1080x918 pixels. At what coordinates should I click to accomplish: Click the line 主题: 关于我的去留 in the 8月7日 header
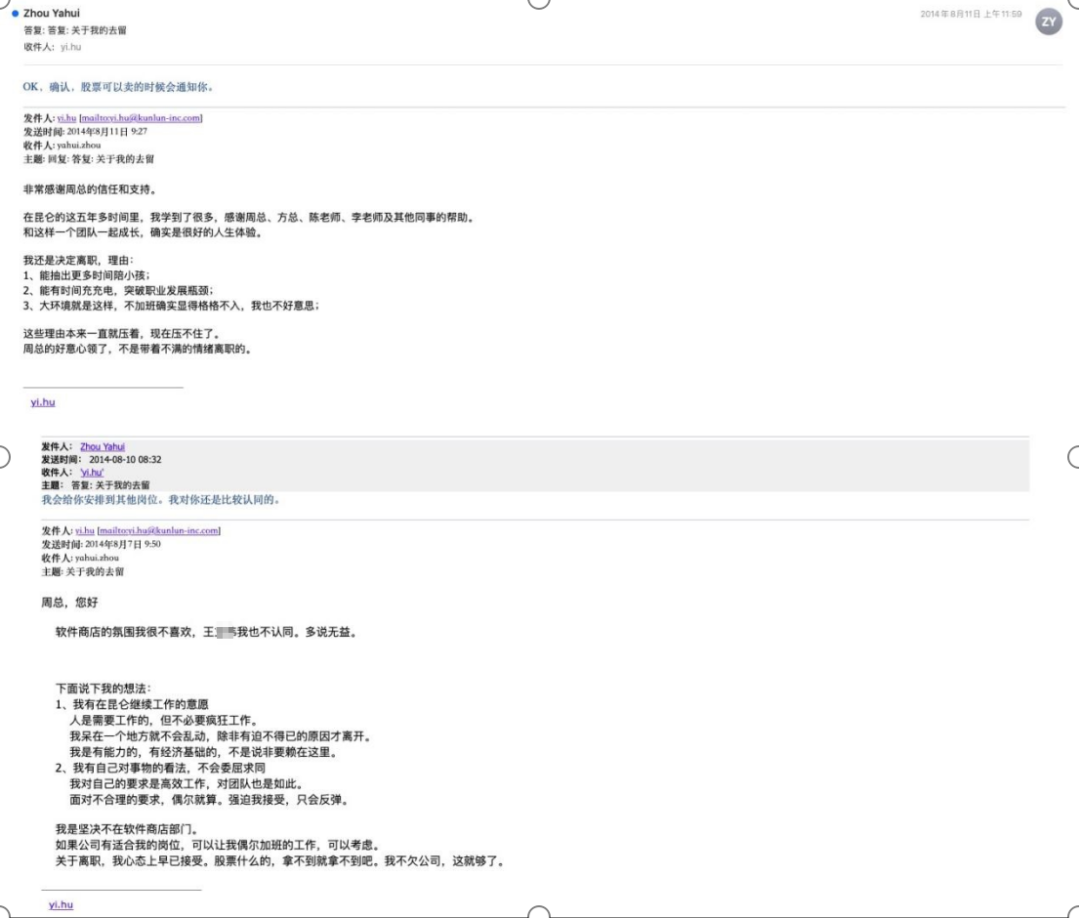83,572
